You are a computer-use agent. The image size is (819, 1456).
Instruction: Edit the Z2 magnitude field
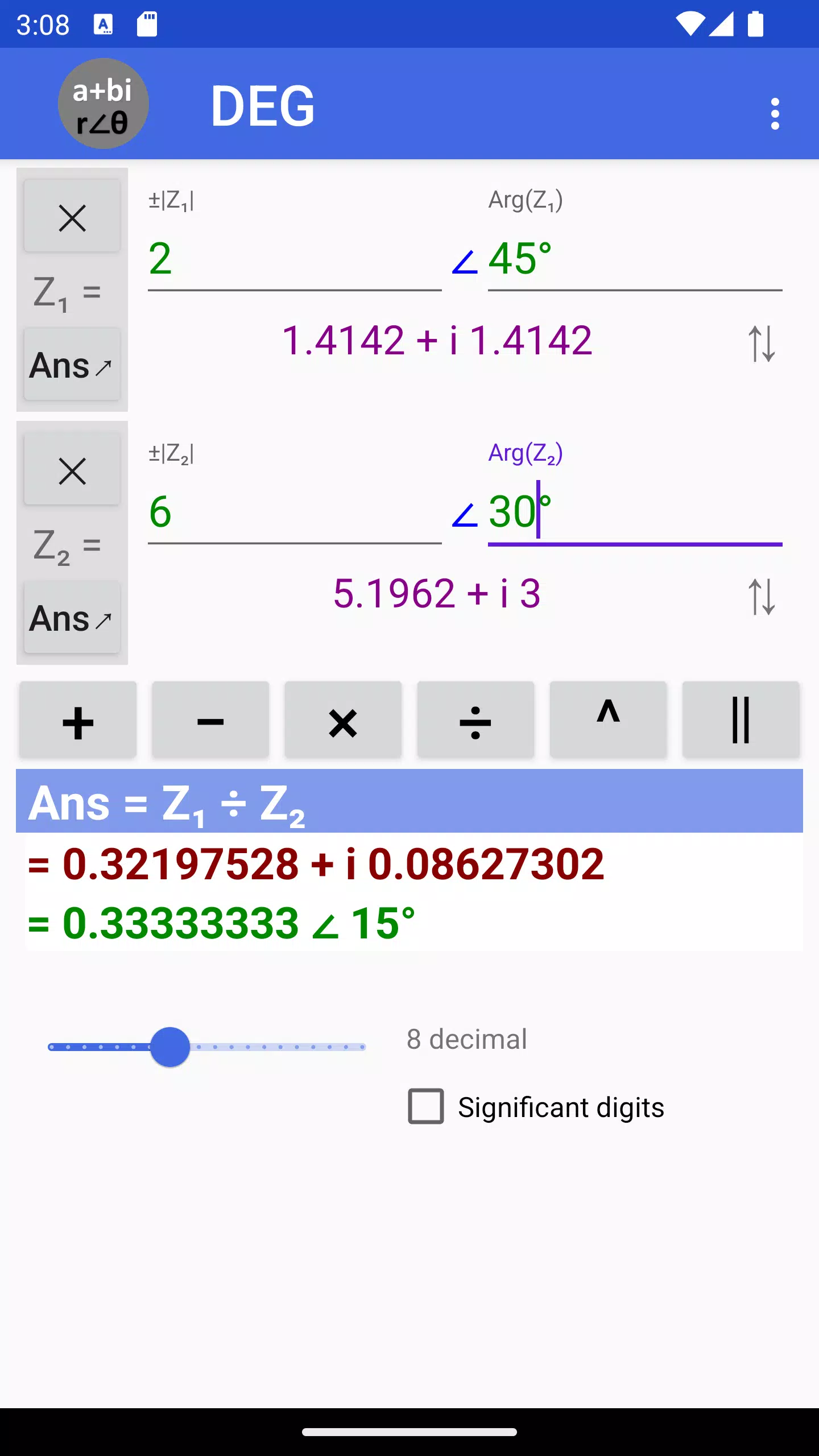[295, 512]
